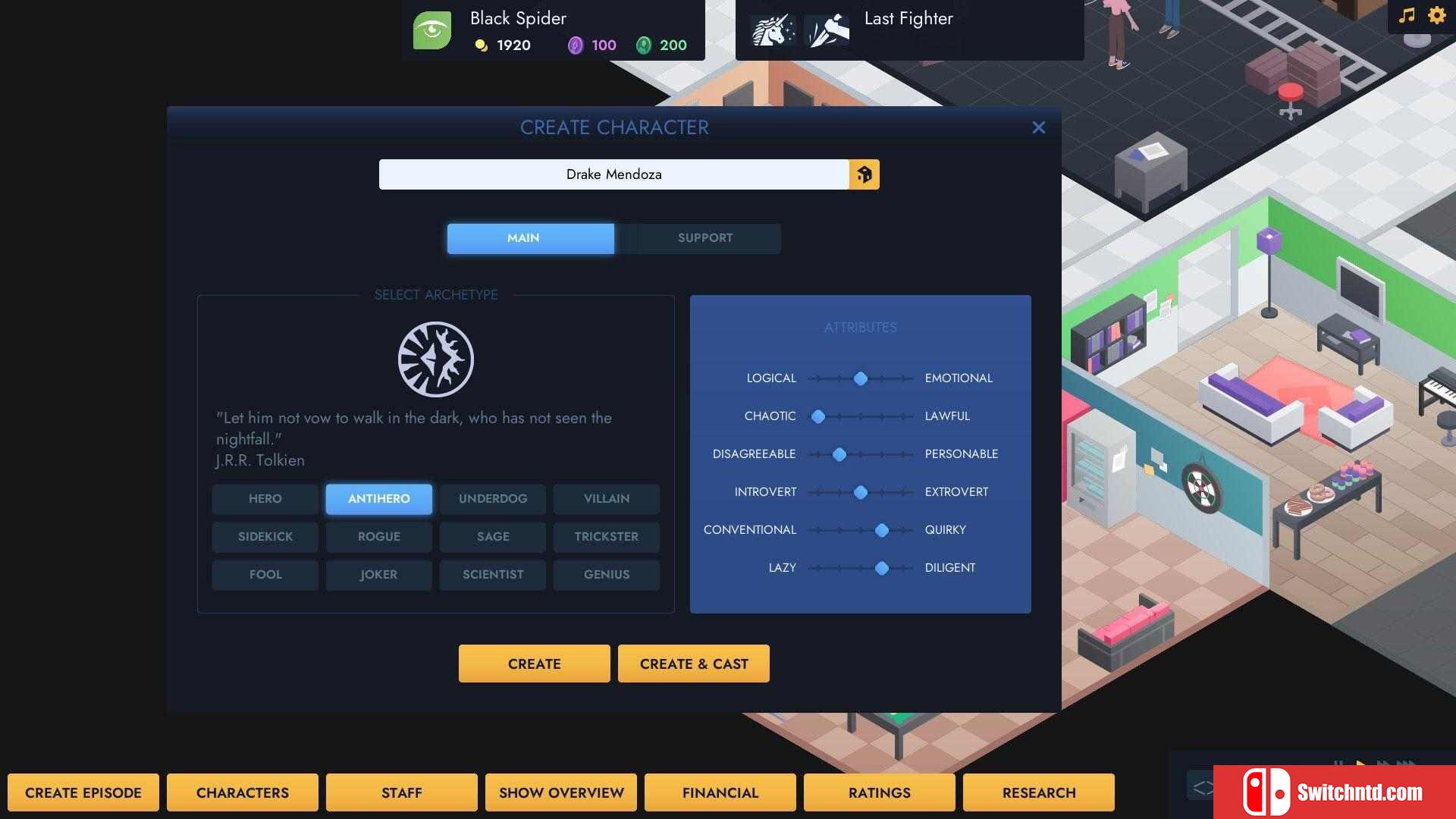Toggle the HERO archetype selection
Screen dimensions: 1456x819
[265, 498]
